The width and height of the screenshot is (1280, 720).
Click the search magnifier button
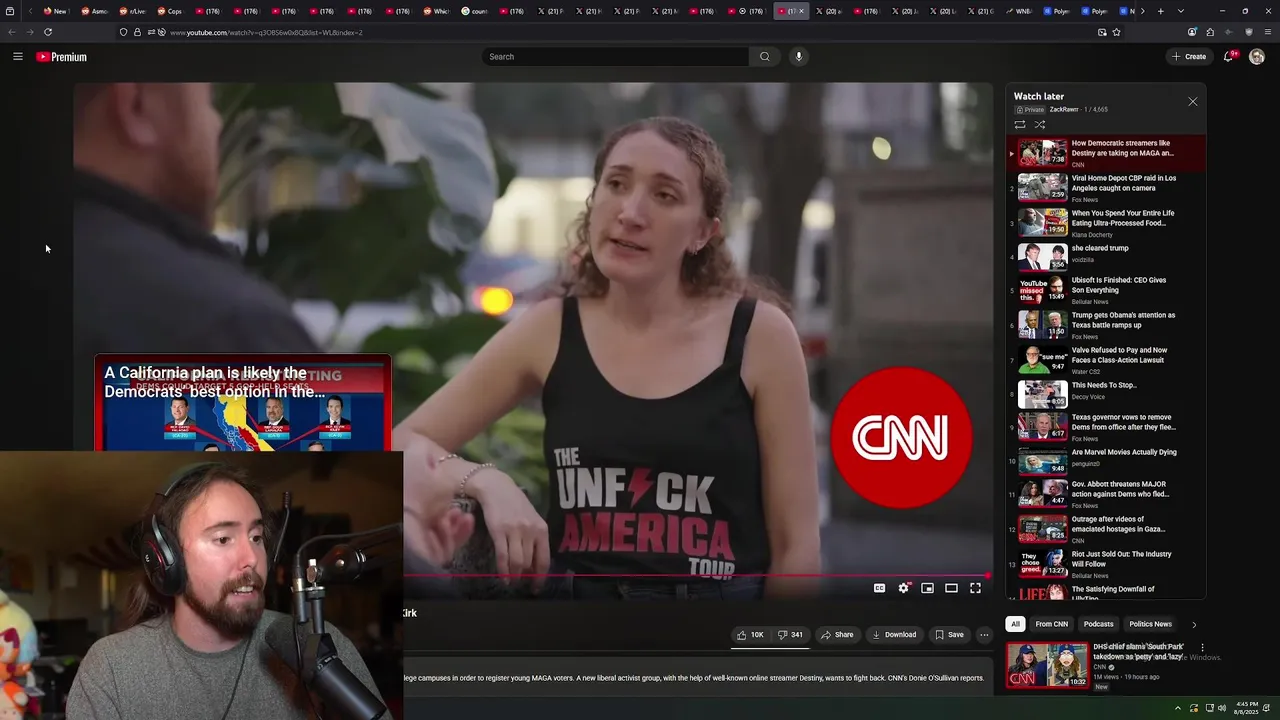(x=765, y=57)
